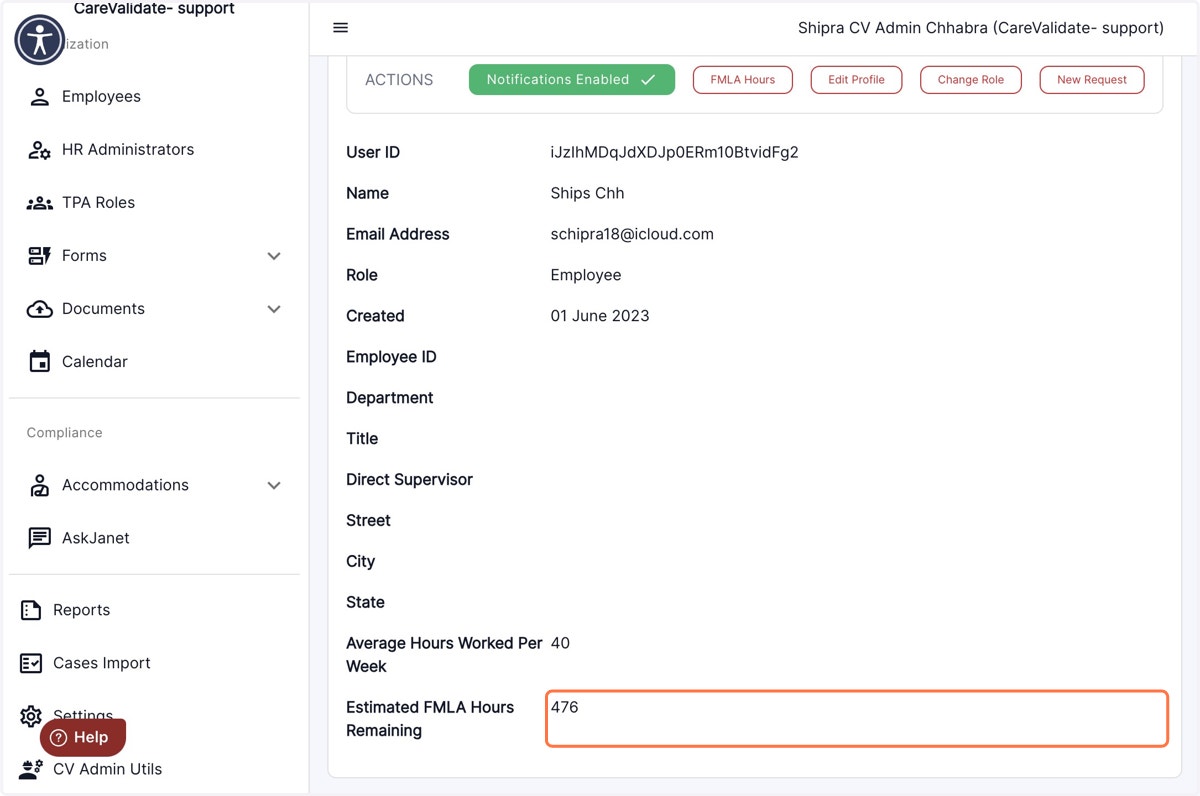1200x796 pixels.
Task: Select the HR Administrators gear-person icon
Action: pyautogui.click(x=39, y=150)
